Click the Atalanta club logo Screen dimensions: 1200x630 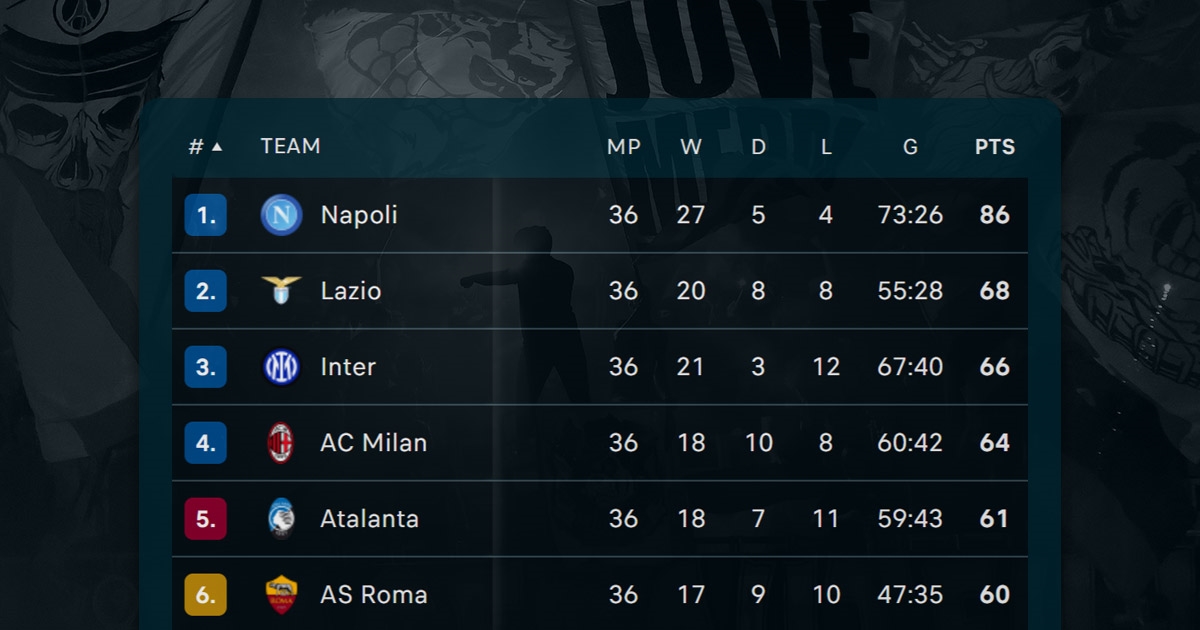(281, 519)
